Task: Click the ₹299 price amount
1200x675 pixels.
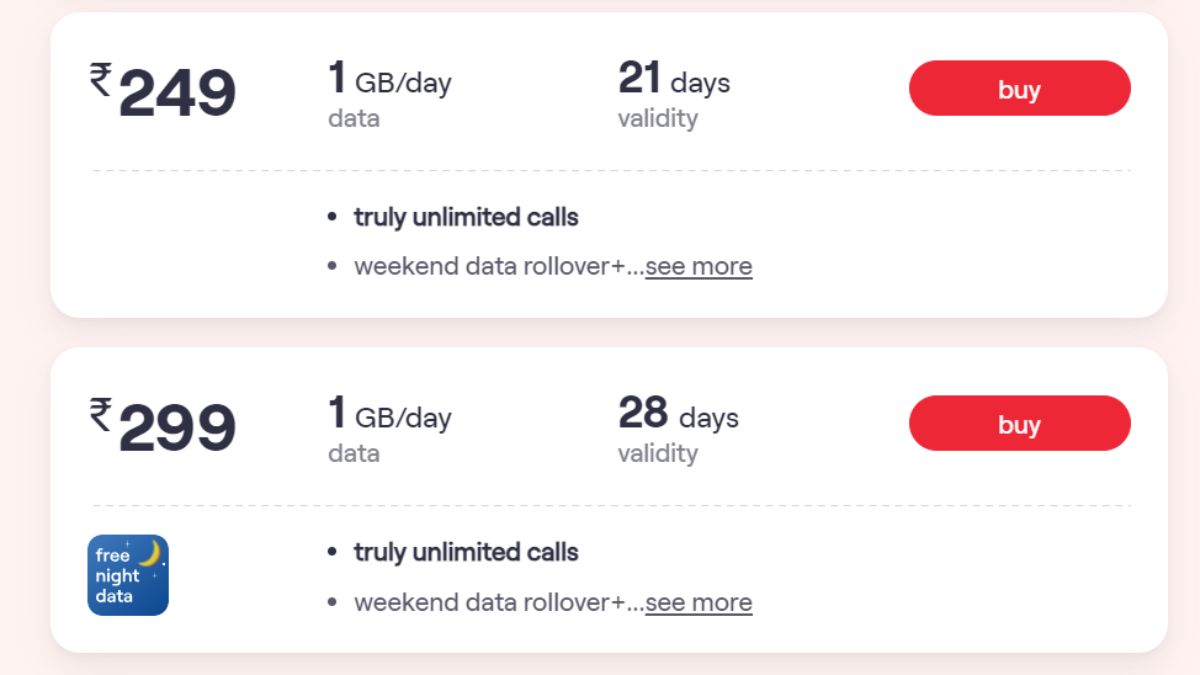Action: 177,429
